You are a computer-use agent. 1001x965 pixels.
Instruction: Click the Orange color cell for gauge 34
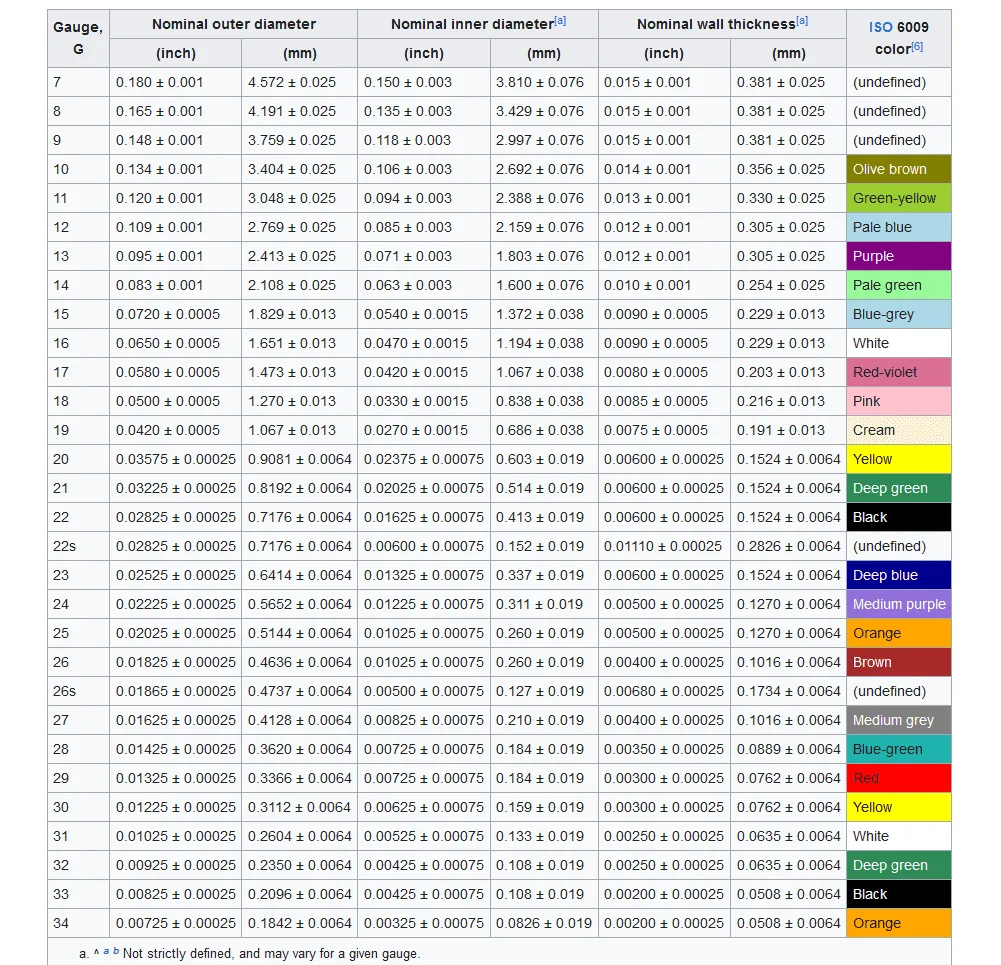pos(899,923)
